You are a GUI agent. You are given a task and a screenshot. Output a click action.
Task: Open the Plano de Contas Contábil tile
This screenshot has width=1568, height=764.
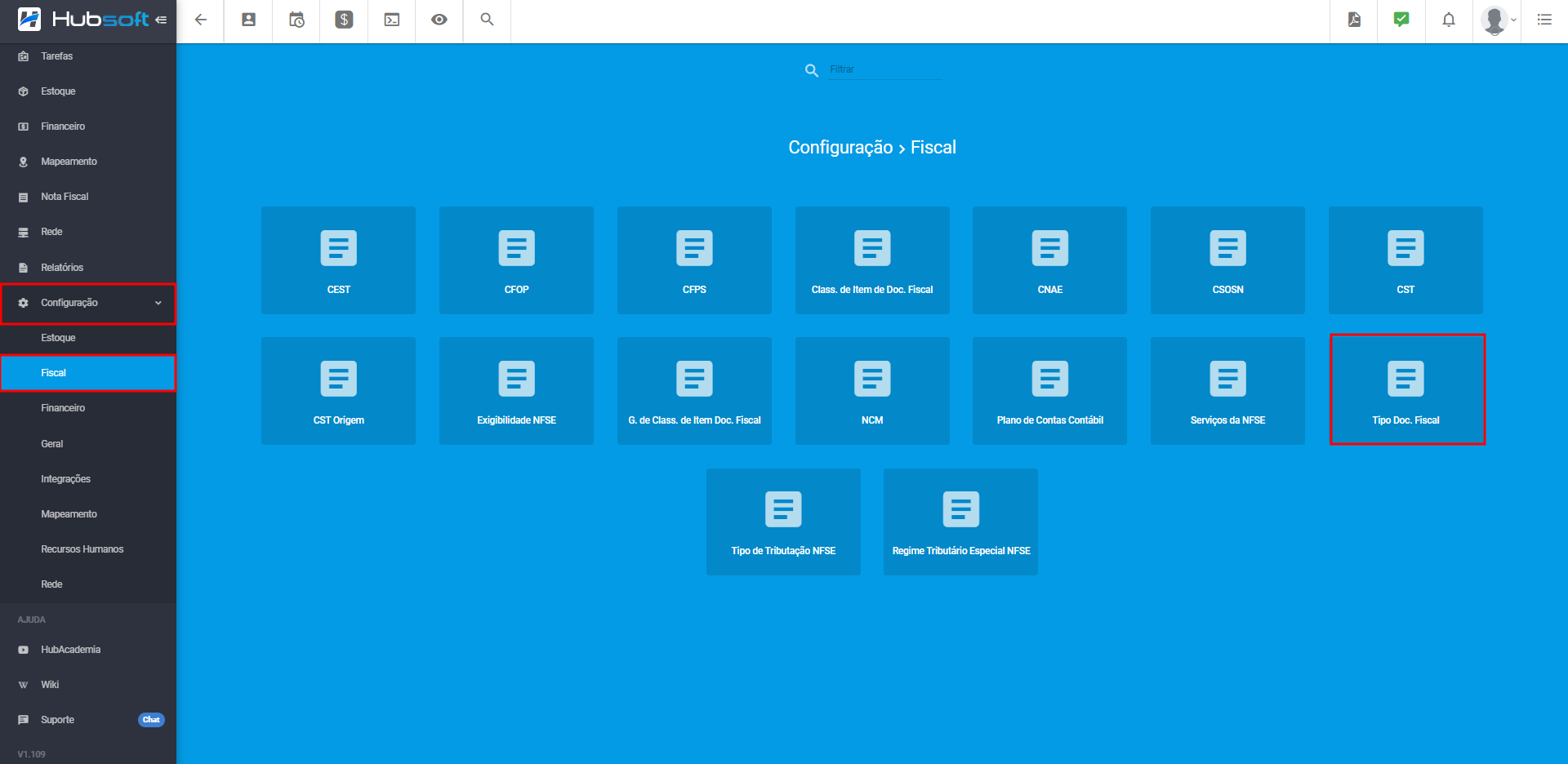pyautogui.click(x=1049, y=391)
